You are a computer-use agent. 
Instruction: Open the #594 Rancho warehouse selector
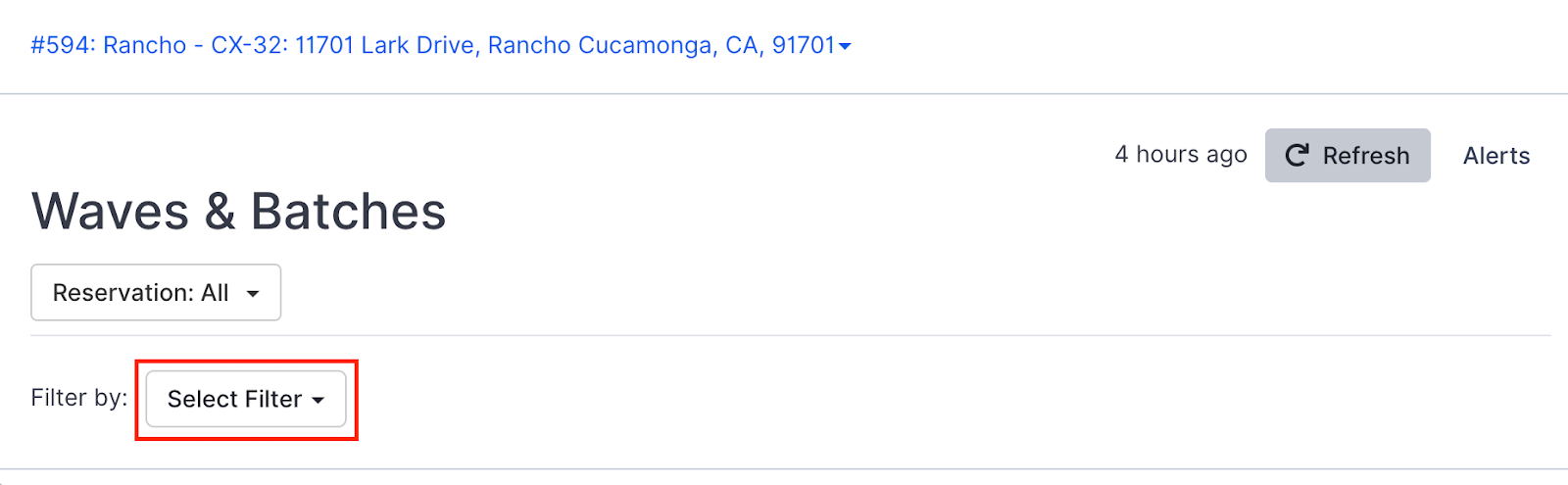(440, 45)
